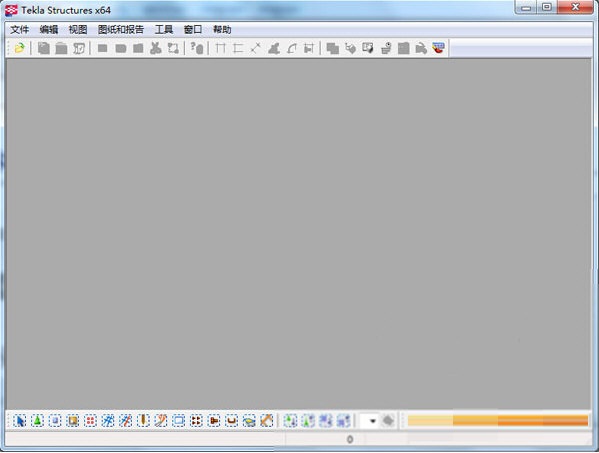Toggle Select cuts switch with scissors icon
599x453 pixels.
tap(161, 421)
